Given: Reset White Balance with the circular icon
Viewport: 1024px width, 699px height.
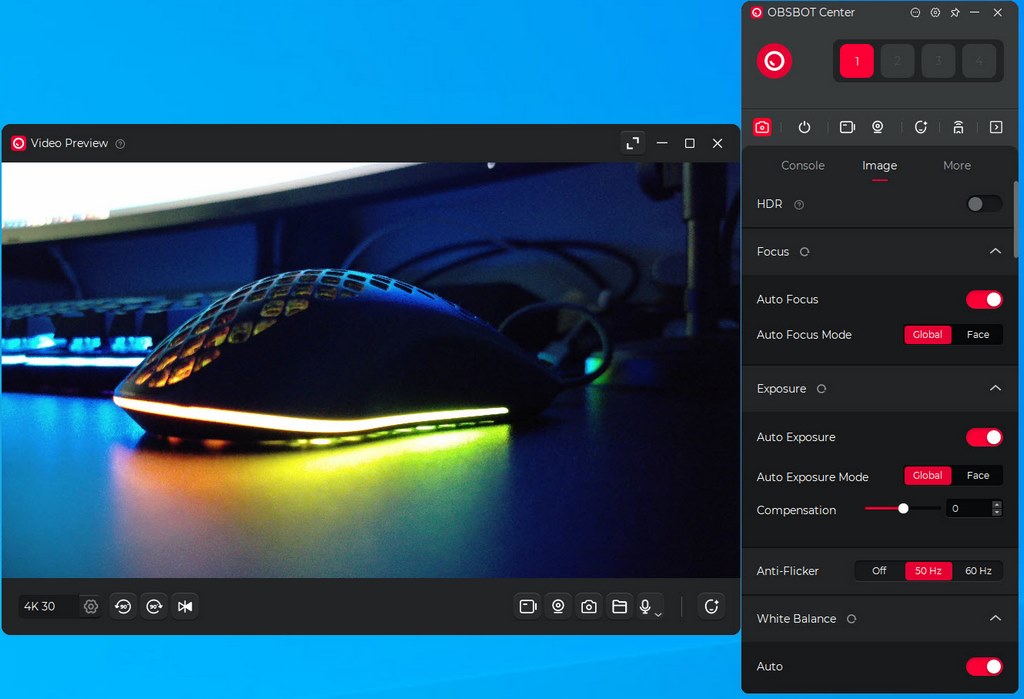Looking at the screenshot, I should click(x=852, y=619).
